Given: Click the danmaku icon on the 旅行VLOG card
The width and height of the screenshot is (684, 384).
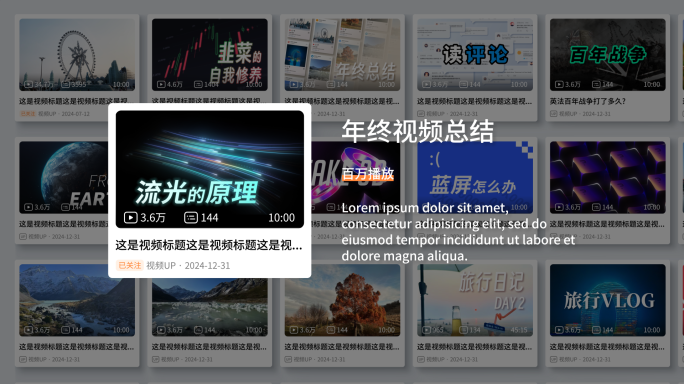Looking at the screenshot, I should [x=596, y=330].
